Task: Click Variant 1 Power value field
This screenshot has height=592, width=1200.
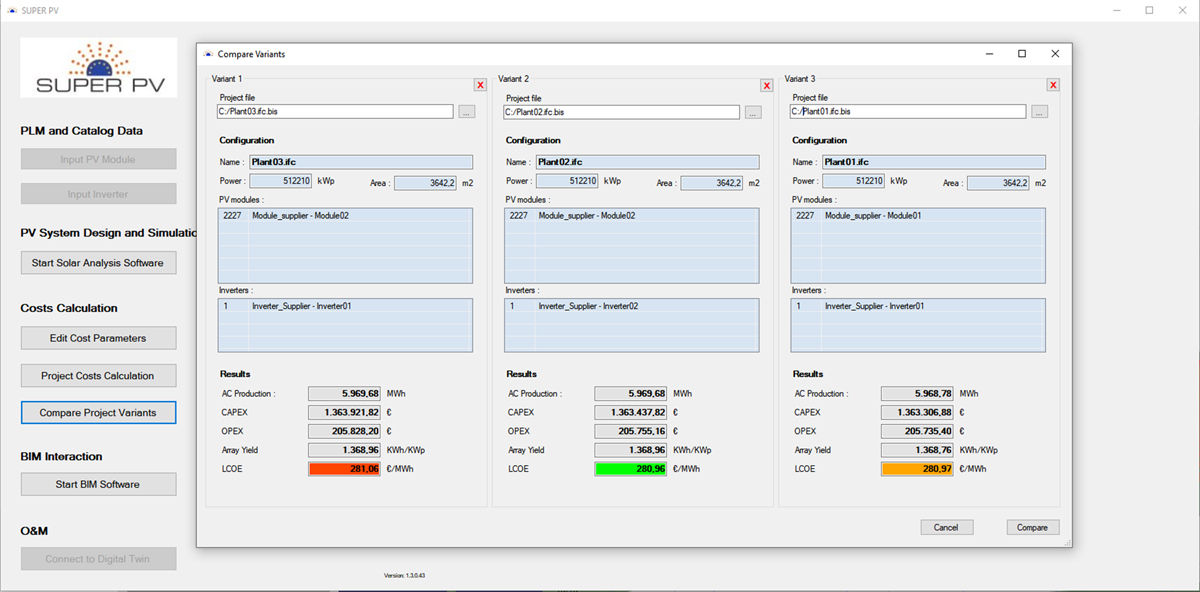Action: pos(281,181)
